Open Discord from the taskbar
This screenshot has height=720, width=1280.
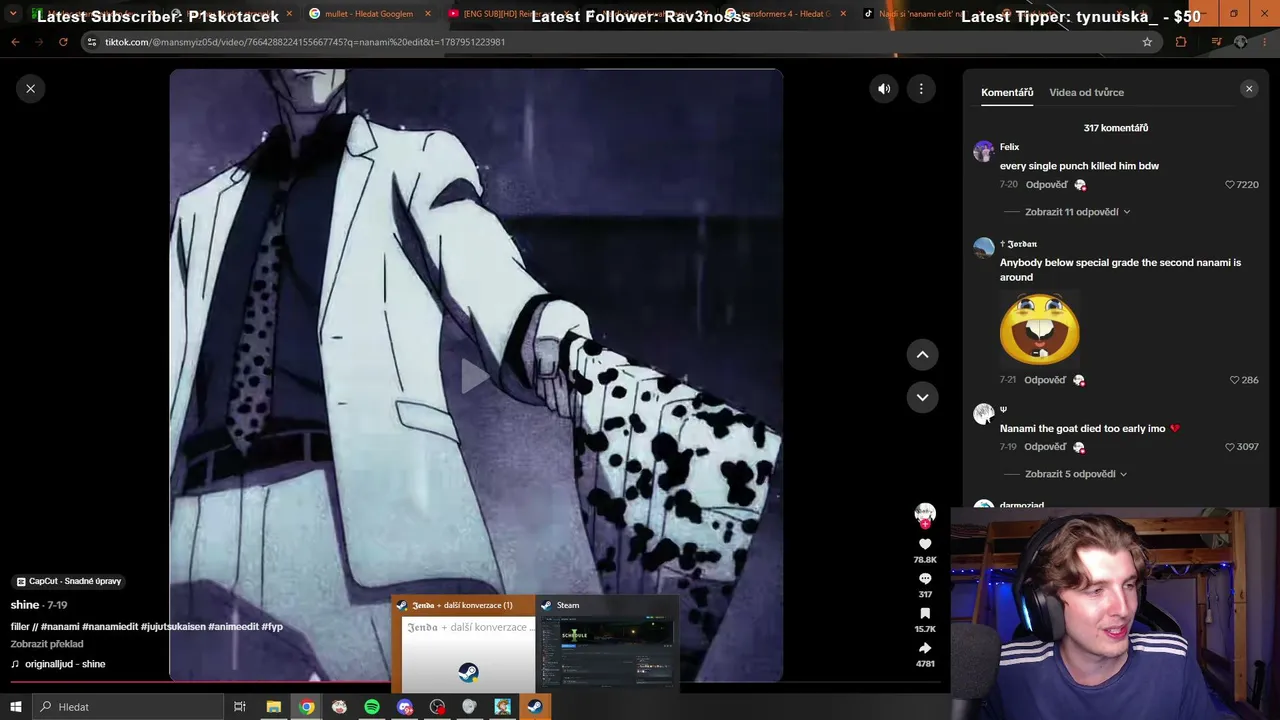(404, 707)
